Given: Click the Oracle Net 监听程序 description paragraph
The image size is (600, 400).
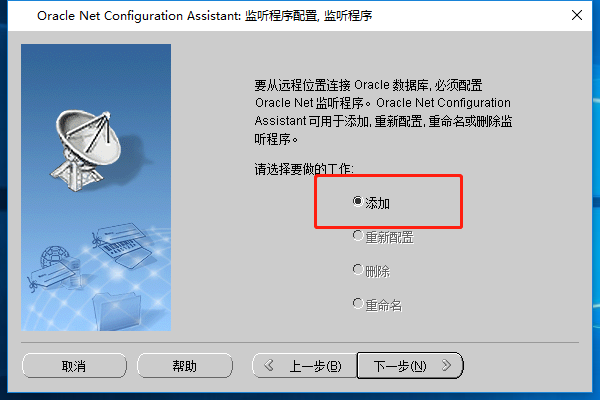Looking at the screenshot, I should 383,112.
